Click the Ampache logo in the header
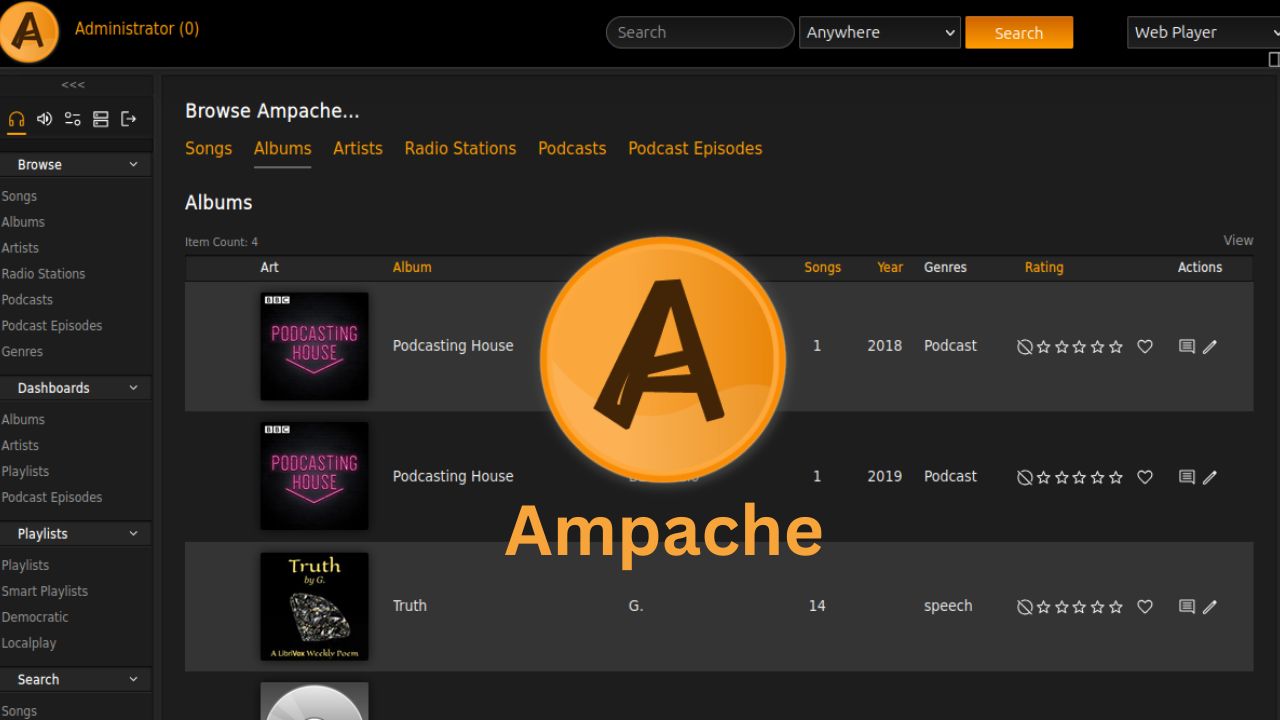Screen dimensions: 1280x720 coord(30,33)
